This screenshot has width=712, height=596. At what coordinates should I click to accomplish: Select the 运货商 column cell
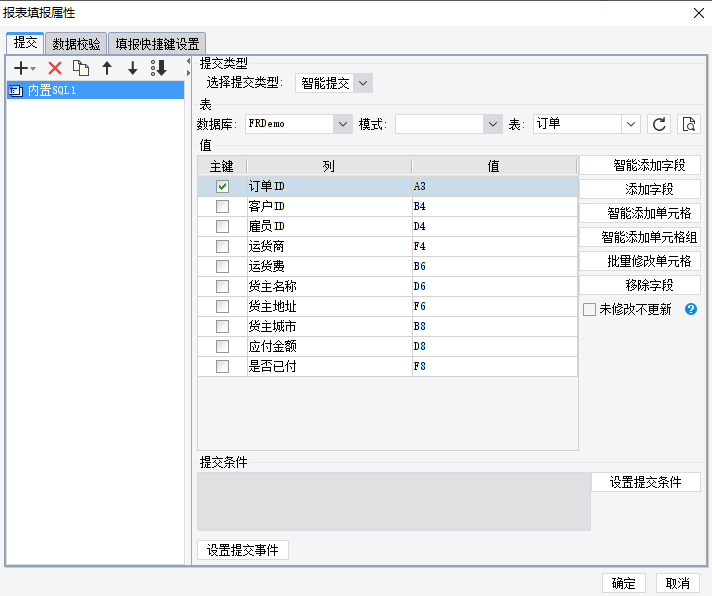pyautogui.click(x=329, y=246)
